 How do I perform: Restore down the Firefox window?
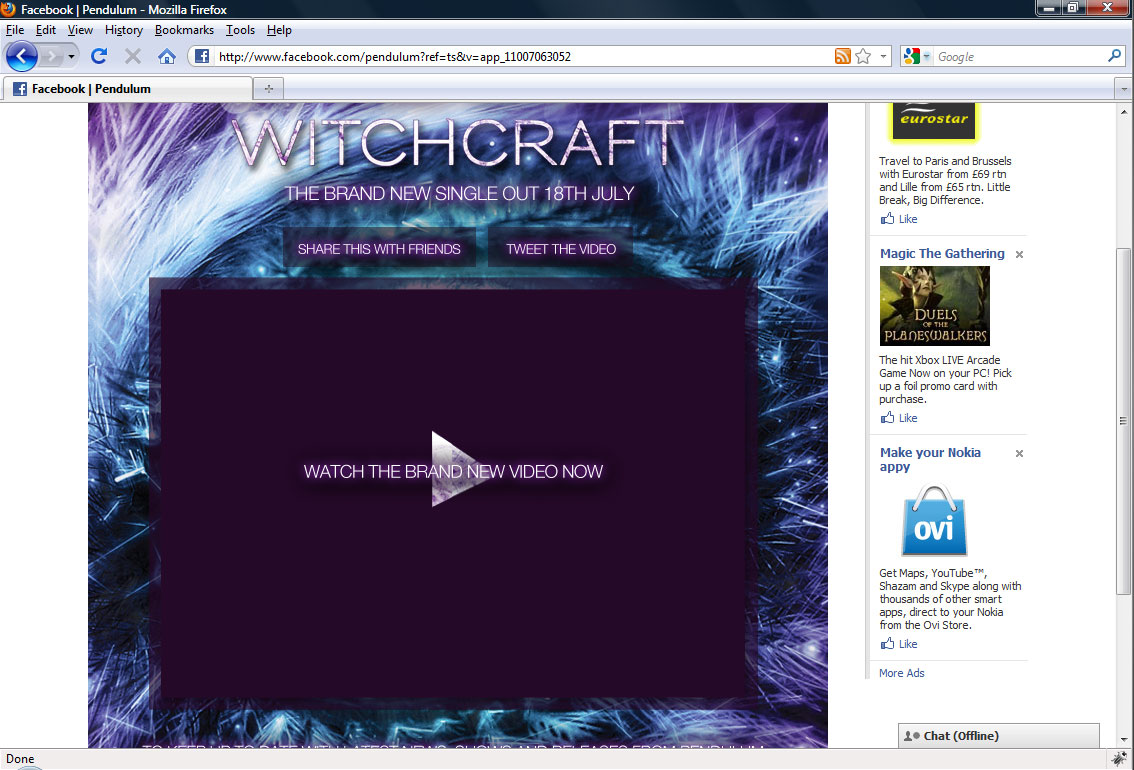1074,8
